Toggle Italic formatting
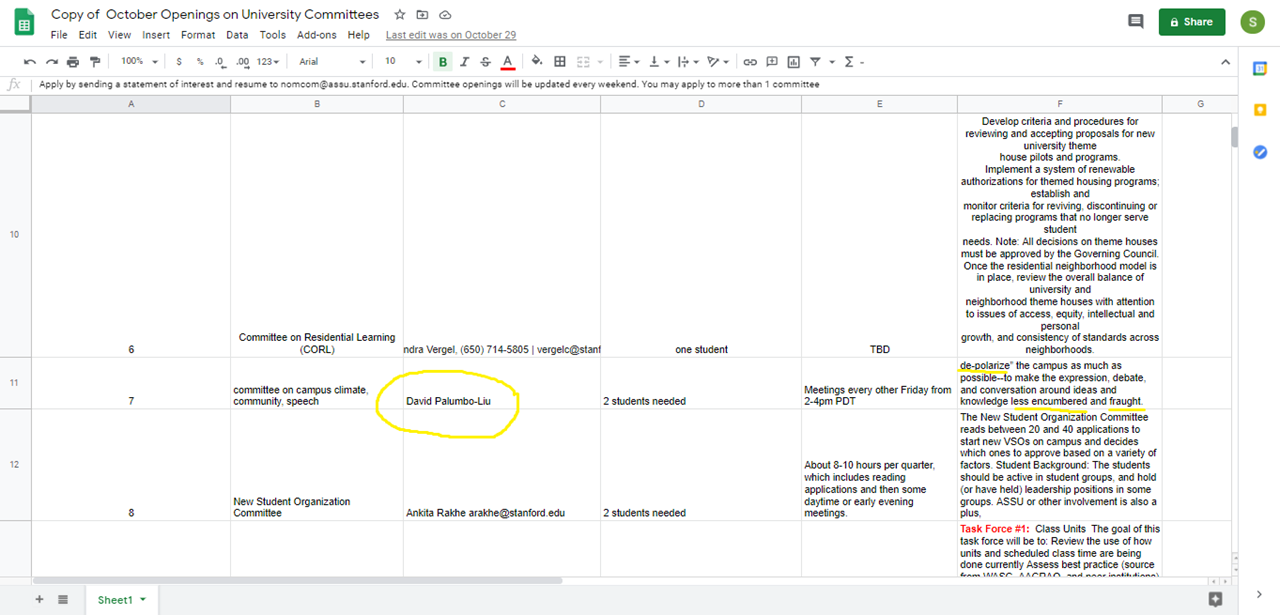Image resolution: width=1280 pixels, height=615 pixels. click(464, 62)
